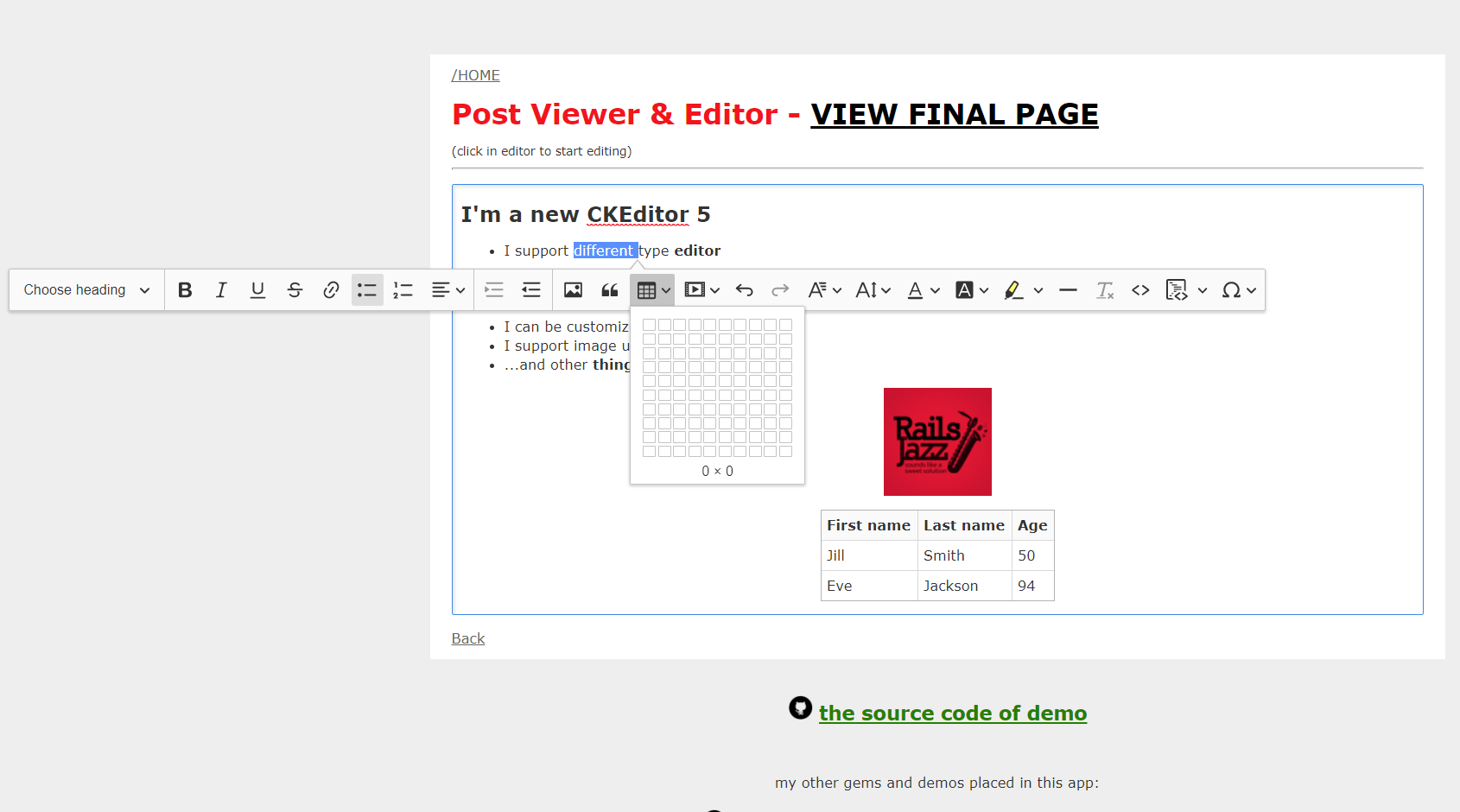This screenshot has width=1460, height=812.
Task: Open the text alignment dropdown
Action: pyautogui.click(x=448, y=290)
